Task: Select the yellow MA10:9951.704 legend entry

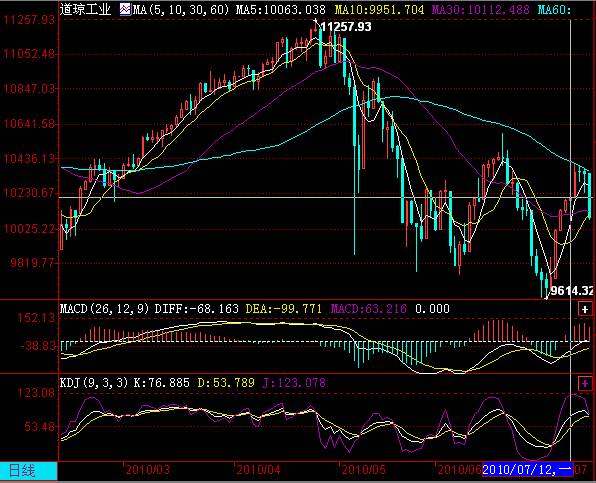Action: 379,10
